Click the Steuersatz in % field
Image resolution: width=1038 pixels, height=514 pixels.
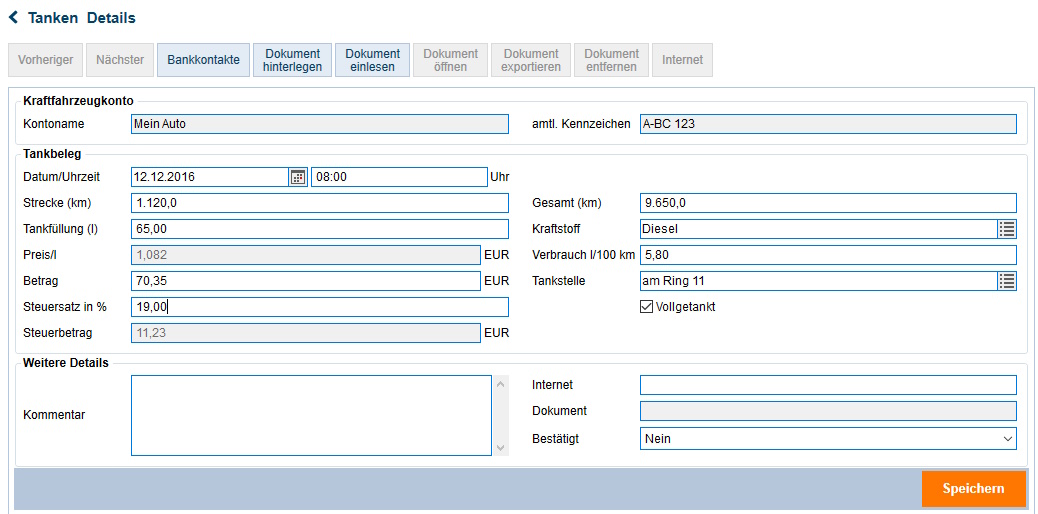pyautogui.click(x=320, y=307)
